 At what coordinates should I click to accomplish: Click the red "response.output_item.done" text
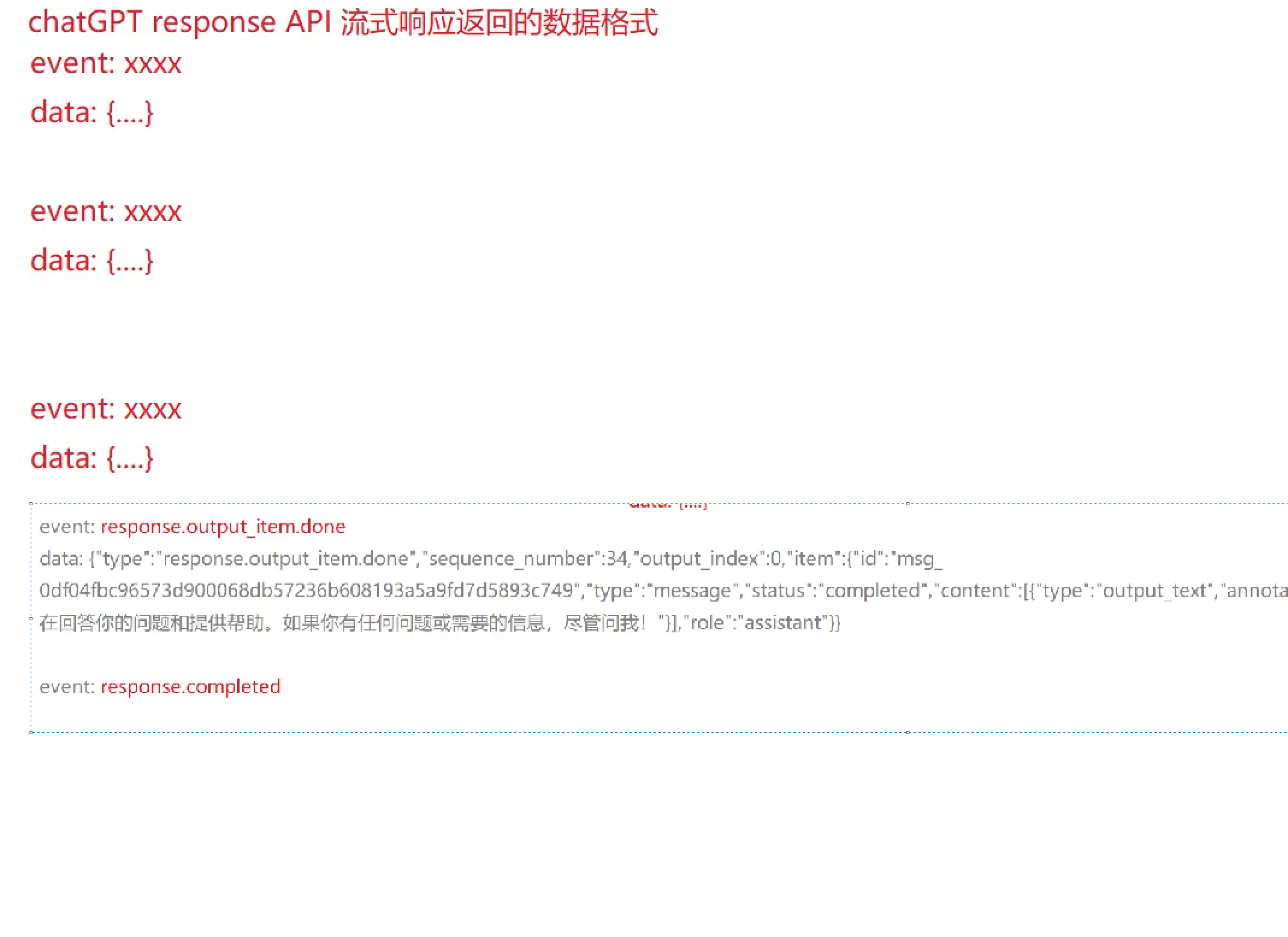223,527
